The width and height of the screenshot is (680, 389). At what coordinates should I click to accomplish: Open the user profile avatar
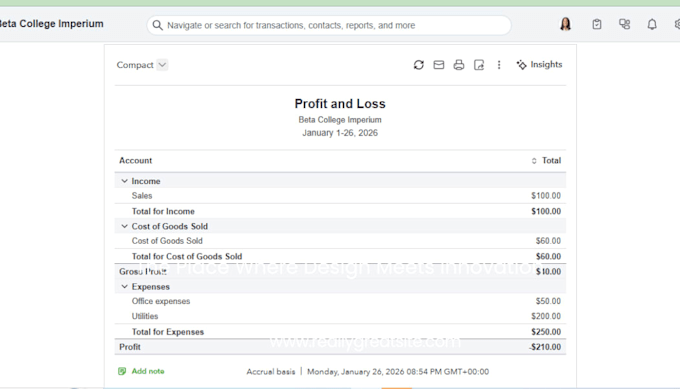(565, 24)
